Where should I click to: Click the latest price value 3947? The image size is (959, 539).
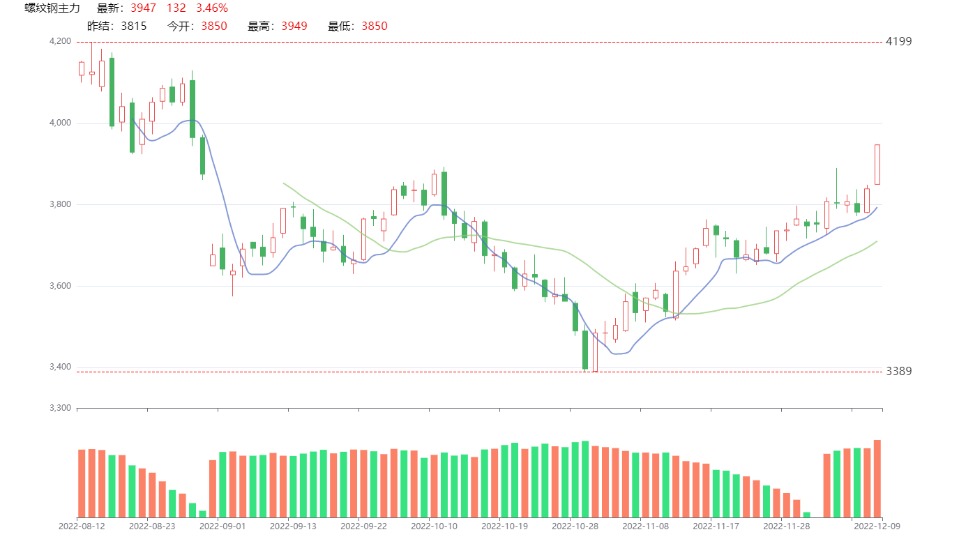coord(144,8)
